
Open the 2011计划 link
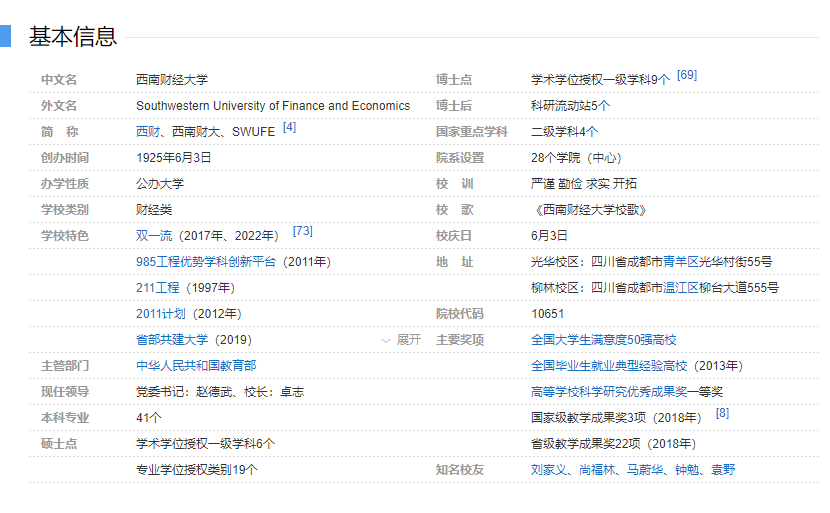point(160,314)
